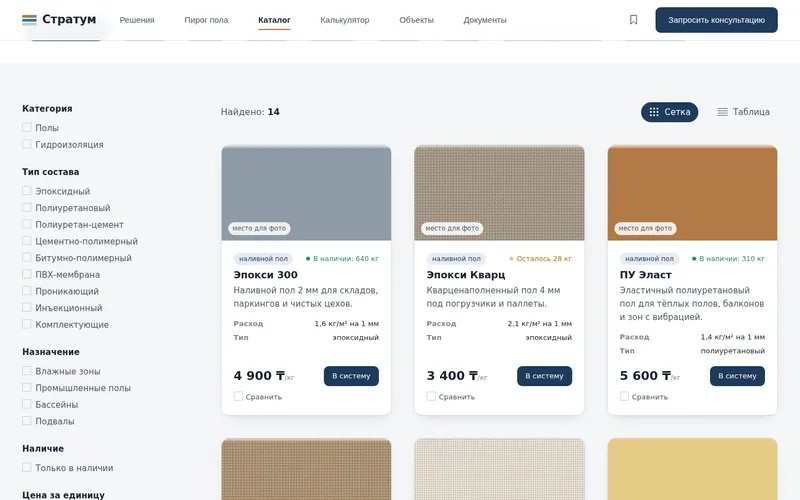Image resolution: width=800 pixels, height=500 pixels.
Task: Add Эпокси 300 to system
Action: click(351, 376)
